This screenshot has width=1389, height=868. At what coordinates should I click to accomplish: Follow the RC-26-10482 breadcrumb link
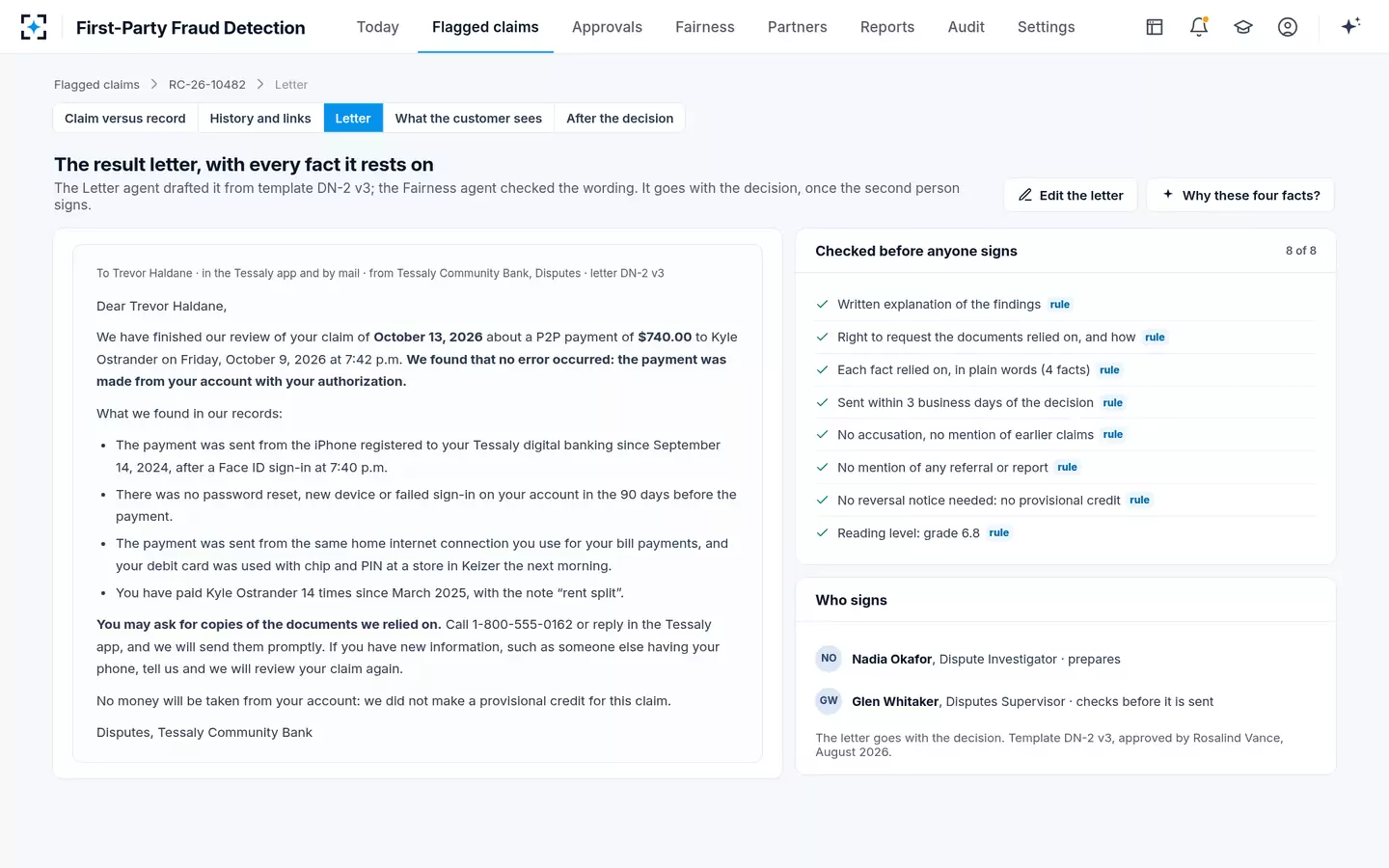207,85
